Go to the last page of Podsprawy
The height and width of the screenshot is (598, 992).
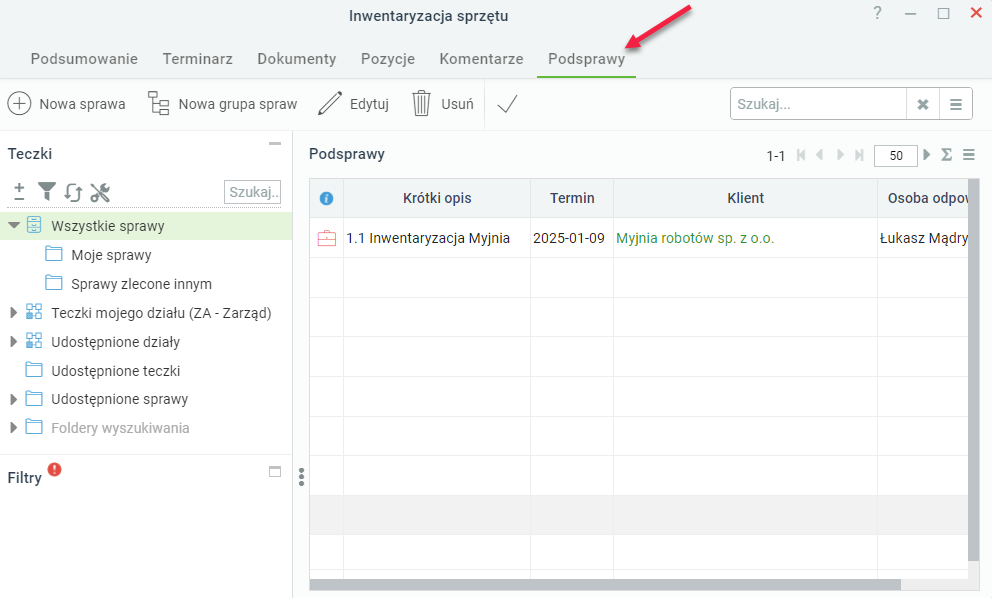[859, 154]
